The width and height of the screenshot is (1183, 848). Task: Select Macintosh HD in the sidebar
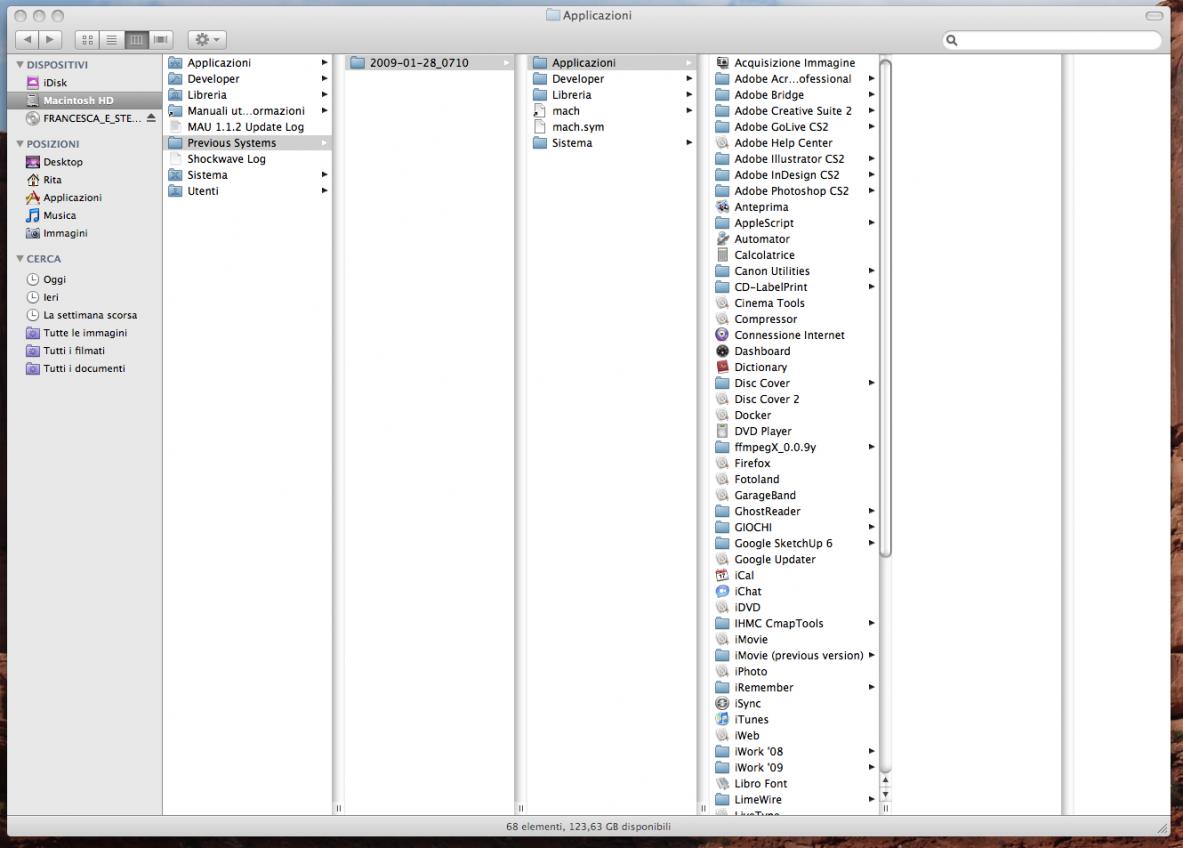click(84, 100)
